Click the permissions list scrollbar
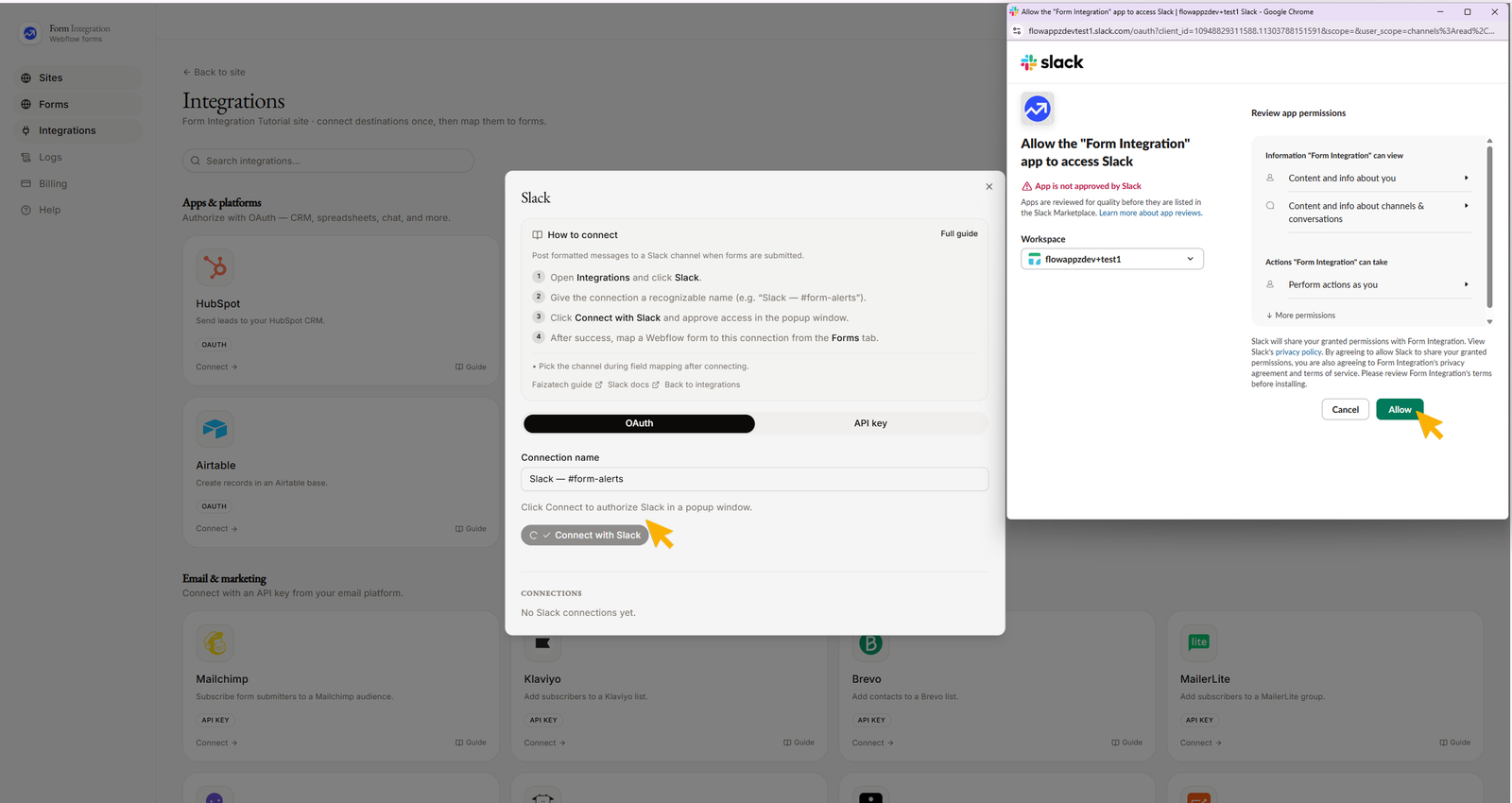 click(1489, 227)
